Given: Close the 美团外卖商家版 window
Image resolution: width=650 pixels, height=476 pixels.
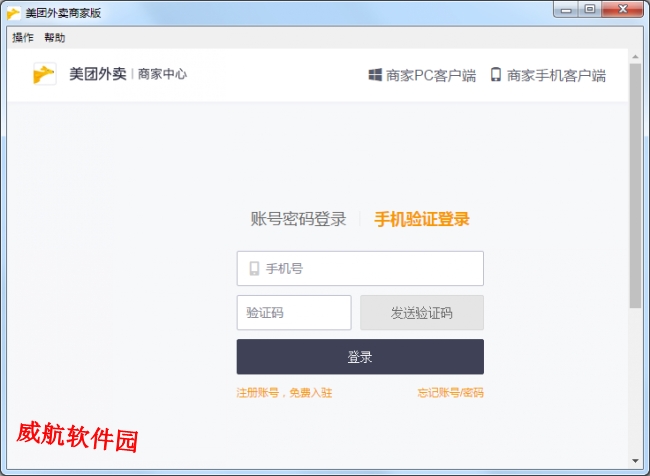Looking at the screenshot, I should pyautogui.click(x=623, y=10).
